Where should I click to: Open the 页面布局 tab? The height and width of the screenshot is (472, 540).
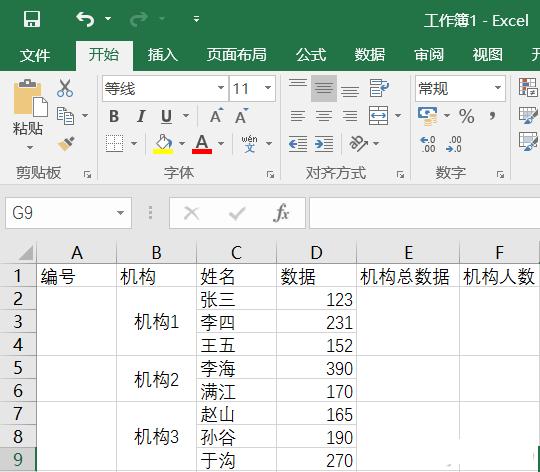click(237, 55)
